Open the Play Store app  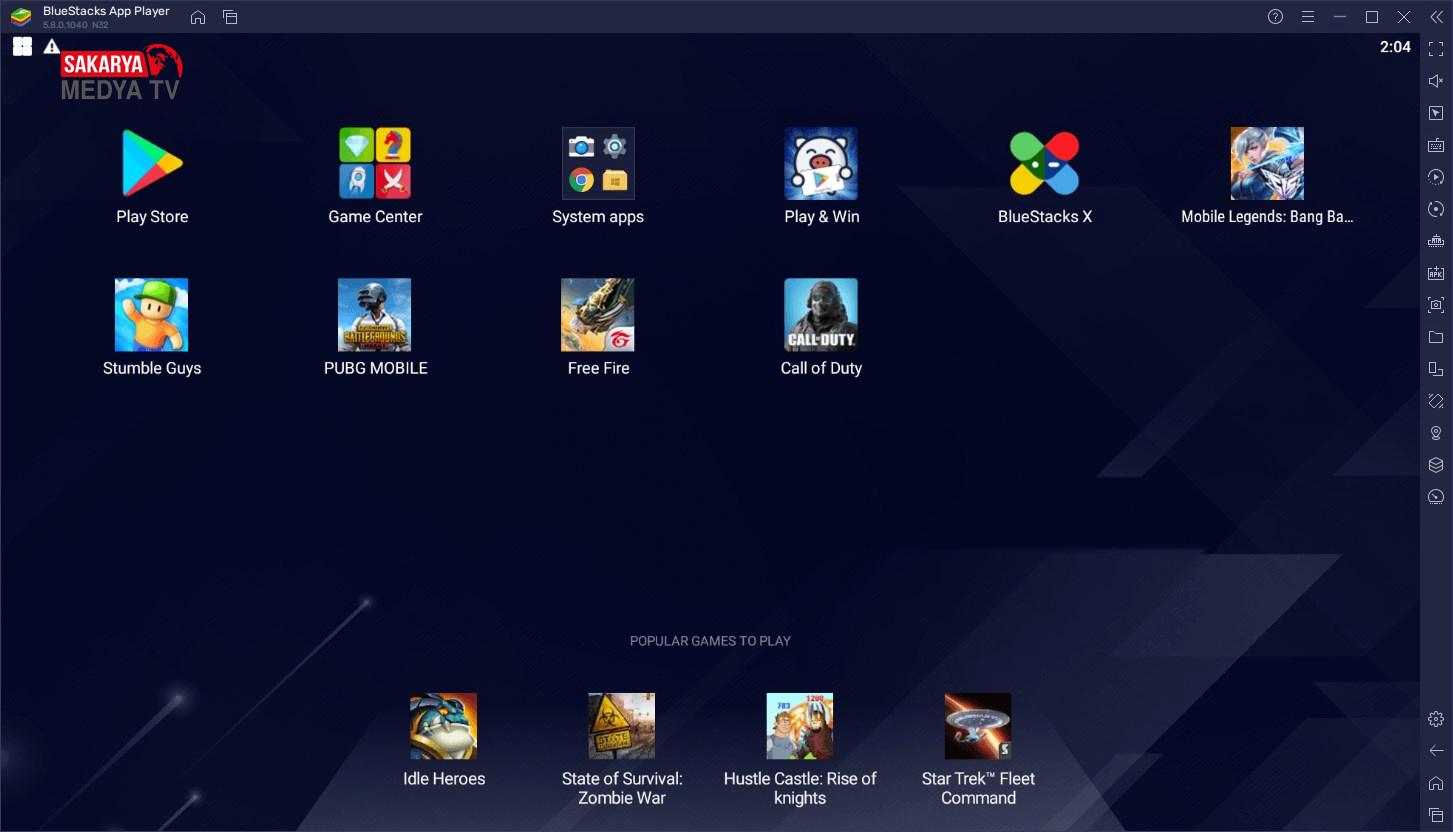pos(152,164)
